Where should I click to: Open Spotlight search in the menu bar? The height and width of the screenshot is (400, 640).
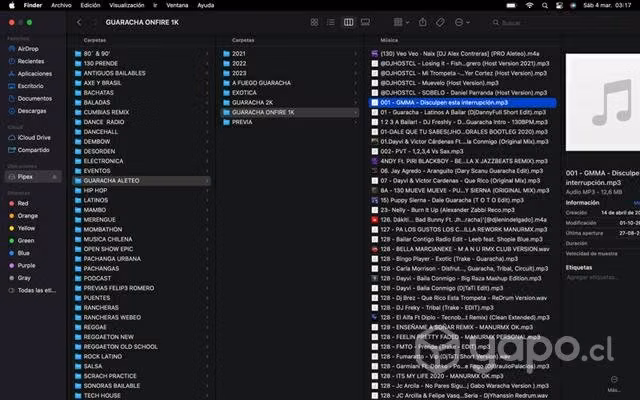tap(545, 5)
